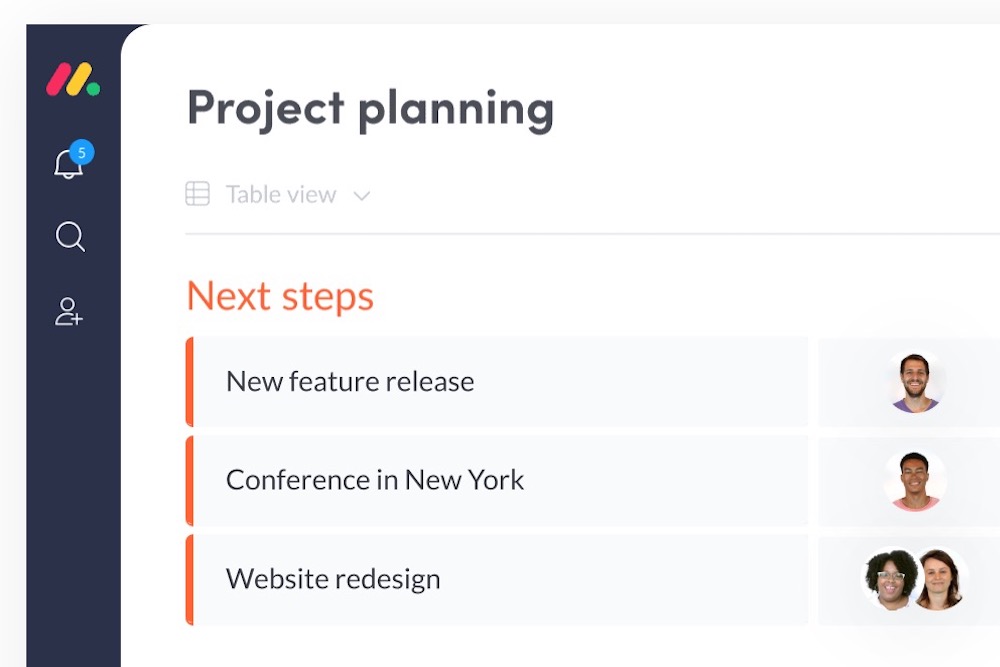This screenshot has height=667, width=1000.
Task: Click the invite teammates icon
Action: click(69, 313)
